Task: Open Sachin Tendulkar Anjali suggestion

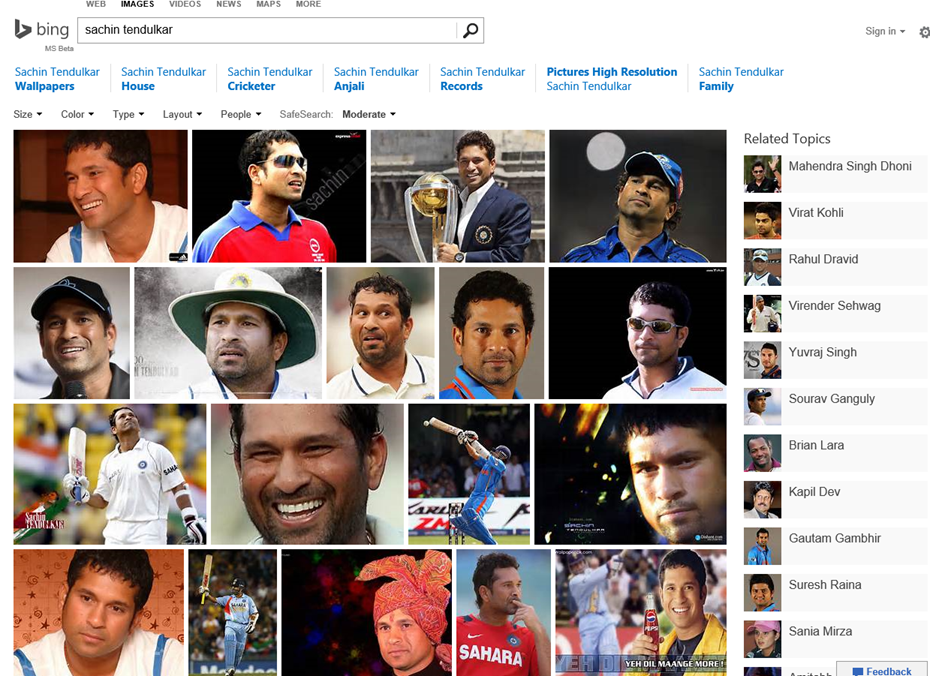Action: coord(376,79)
